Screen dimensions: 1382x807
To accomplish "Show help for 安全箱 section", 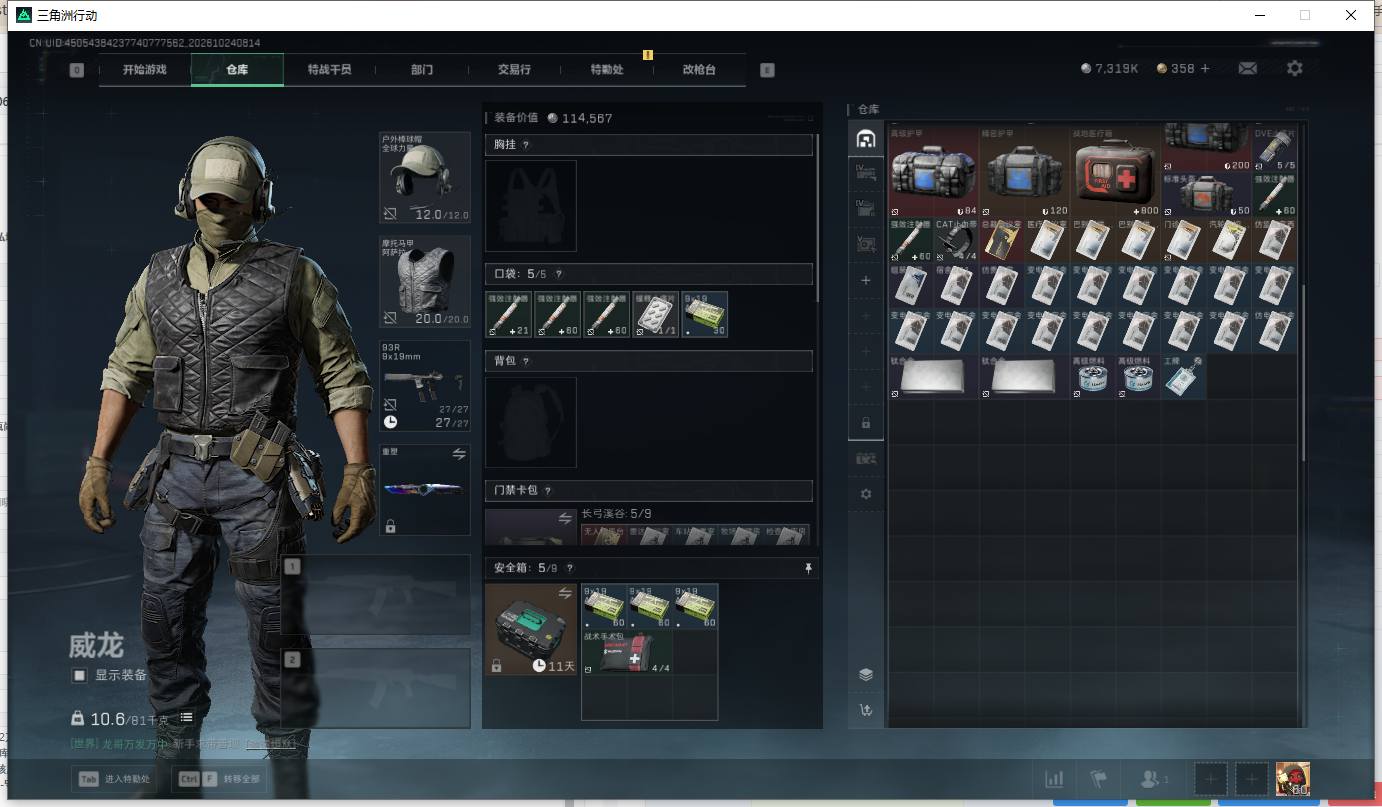I will [x=570, y=568].
